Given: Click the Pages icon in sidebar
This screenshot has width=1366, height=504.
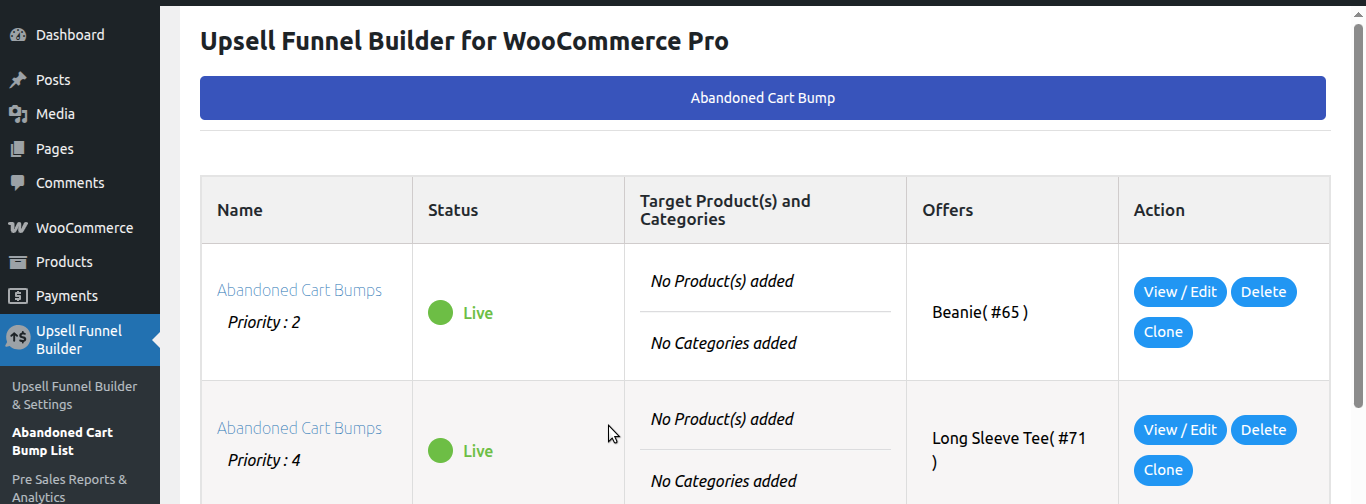Looking at the screenshot, I should [x=18, y=149].
